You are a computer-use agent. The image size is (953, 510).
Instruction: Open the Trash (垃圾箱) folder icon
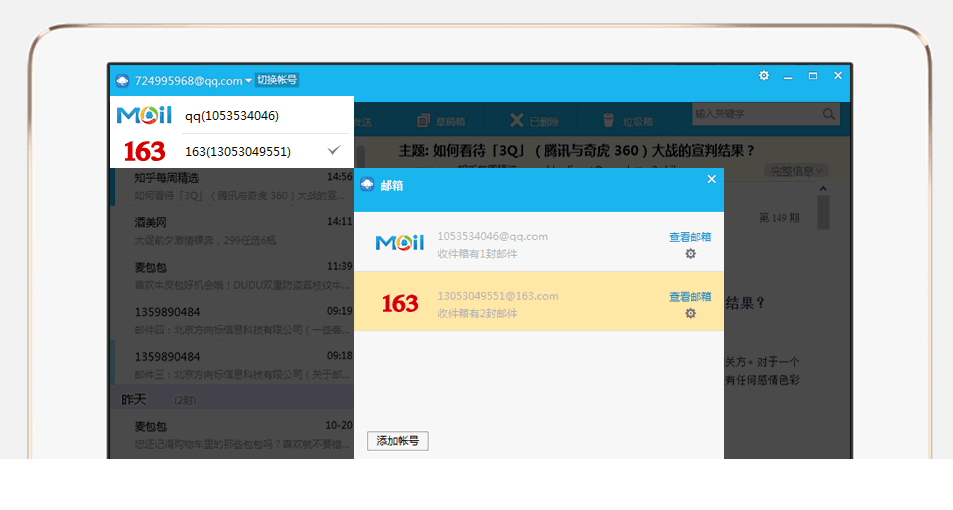(608, 121)
